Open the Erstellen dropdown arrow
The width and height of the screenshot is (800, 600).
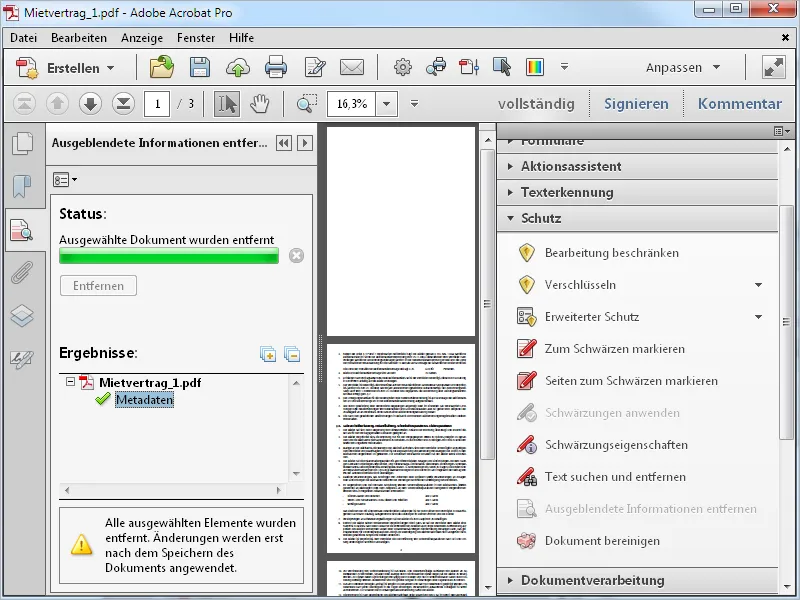pos(111,68)
